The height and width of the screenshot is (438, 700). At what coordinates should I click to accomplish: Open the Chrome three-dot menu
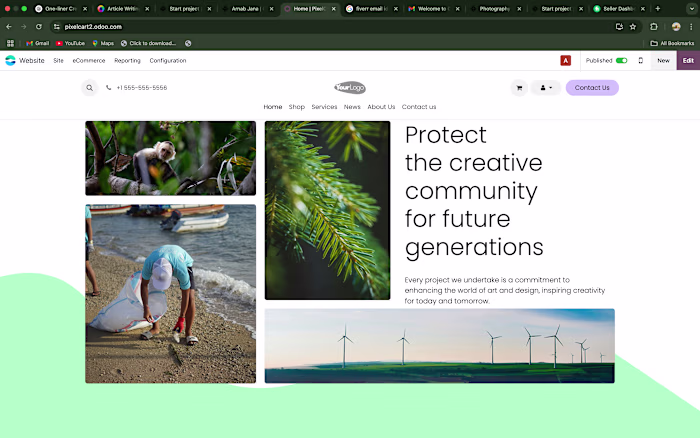[x=691, y=27]
